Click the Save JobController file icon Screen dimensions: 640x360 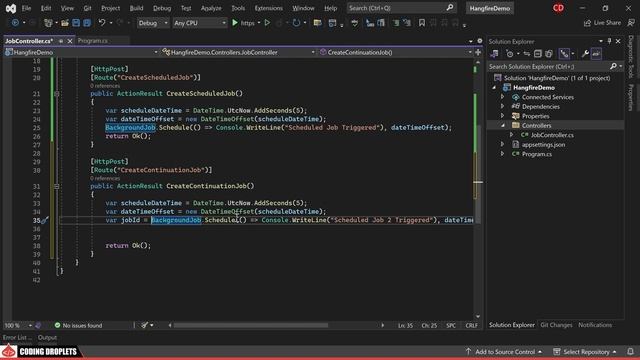[76, 23]
